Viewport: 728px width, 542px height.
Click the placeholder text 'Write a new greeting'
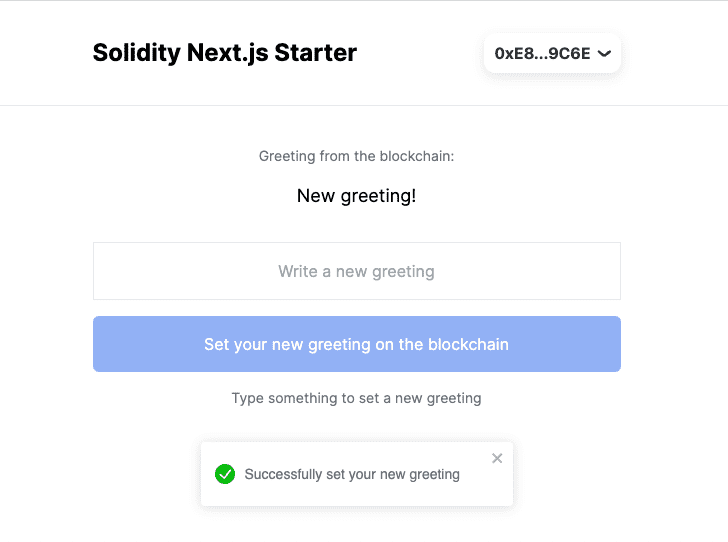357,271
